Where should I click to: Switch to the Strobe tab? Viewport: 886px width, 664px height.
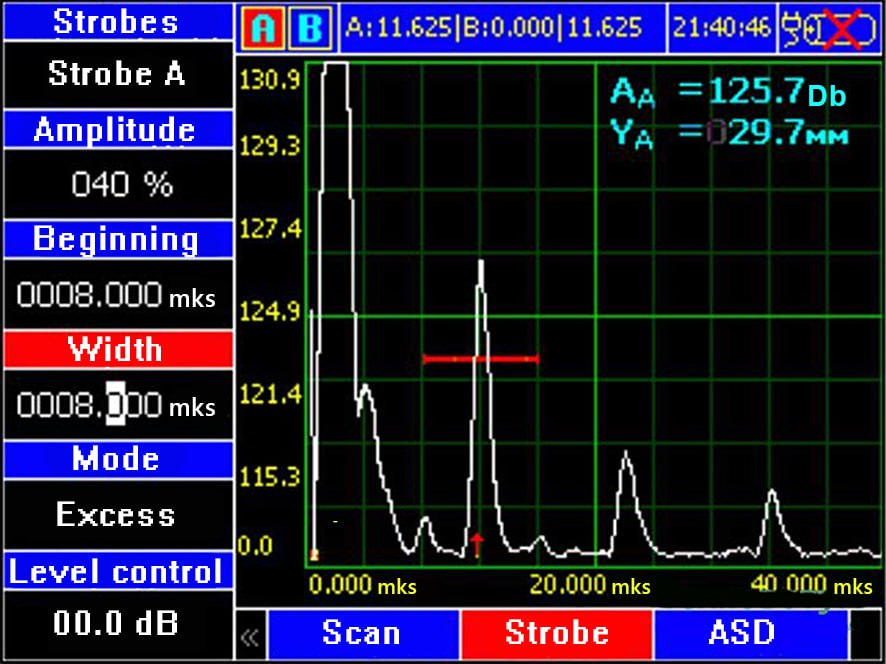[x=556, y=634]
